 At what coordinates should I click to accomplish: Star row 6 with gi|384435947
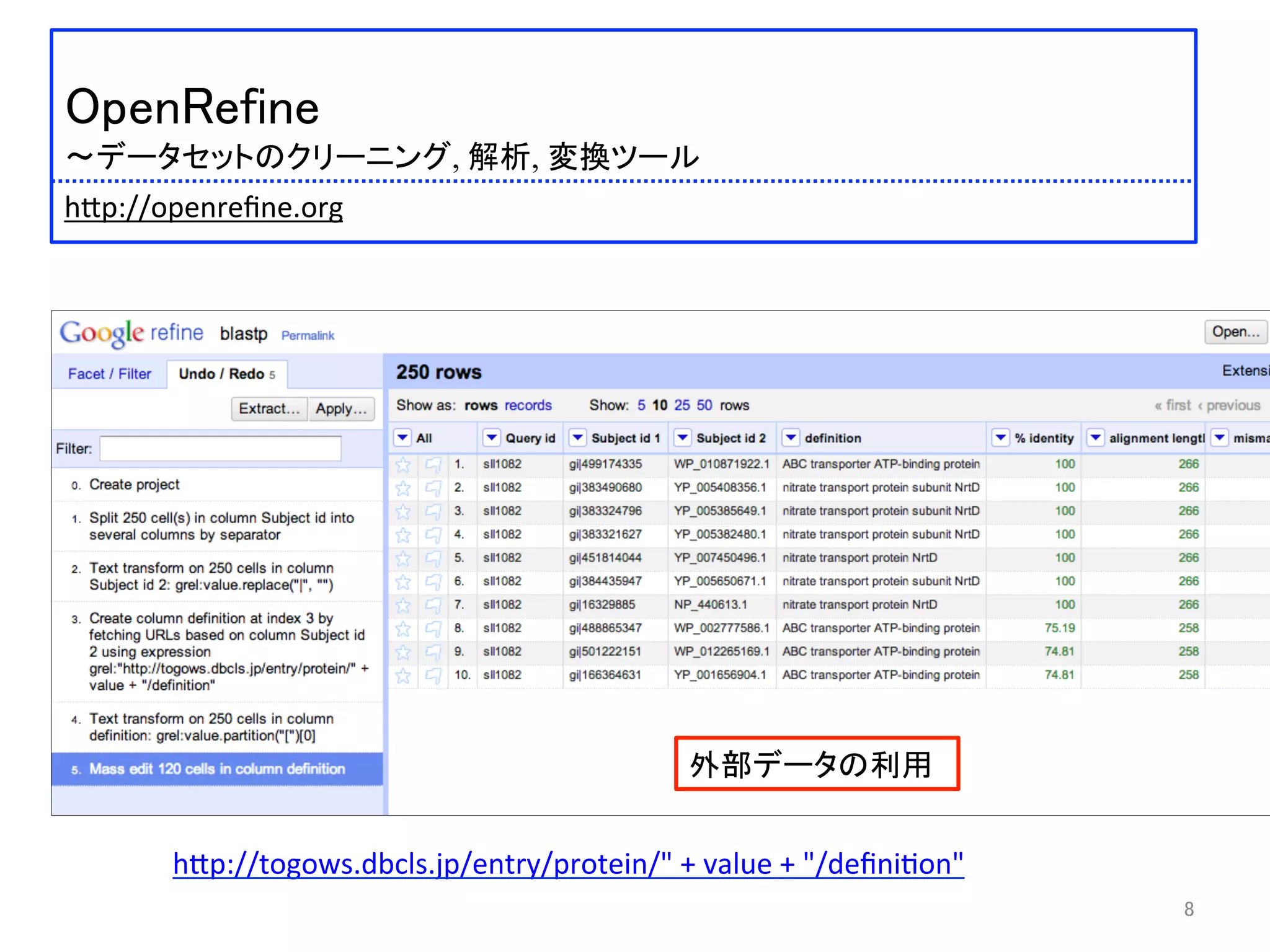[403, 581]
